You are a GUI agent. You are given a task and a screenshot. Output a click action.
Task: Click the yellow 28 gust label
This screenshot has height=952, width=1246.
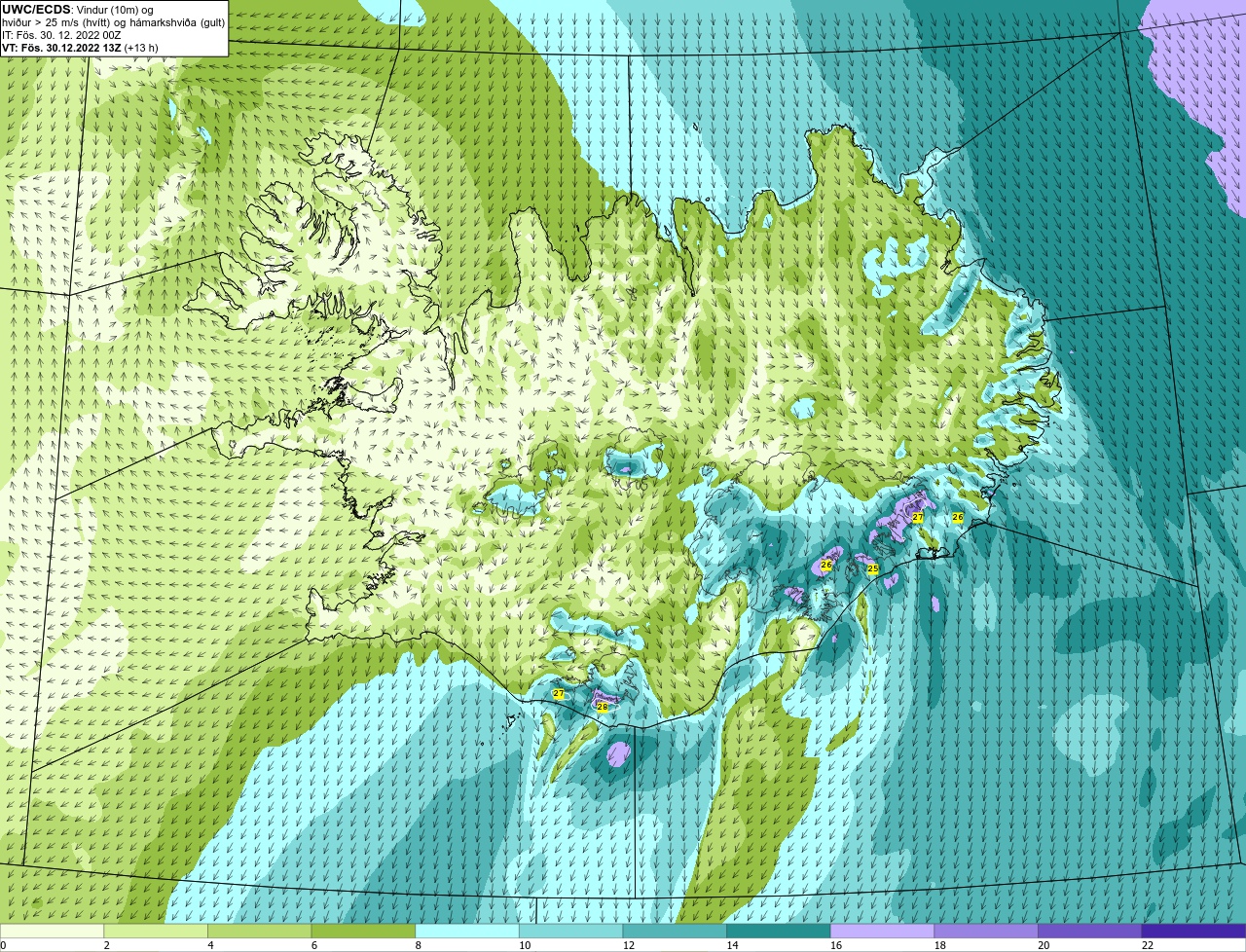pyautogui.click(x=603, y=707)
